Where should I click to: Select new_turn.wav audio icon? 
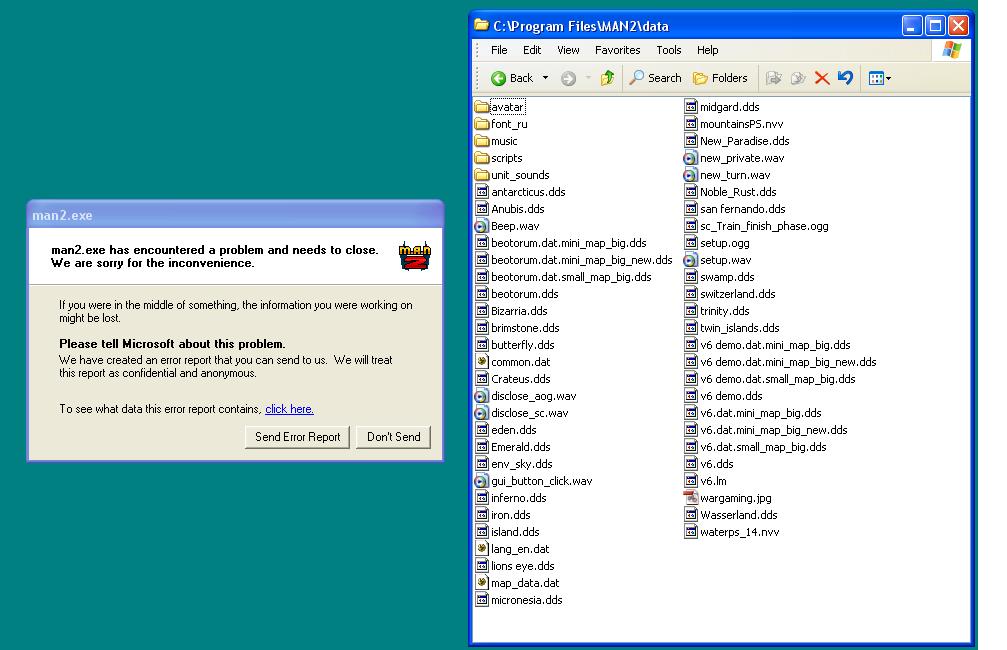coord(690,175)
